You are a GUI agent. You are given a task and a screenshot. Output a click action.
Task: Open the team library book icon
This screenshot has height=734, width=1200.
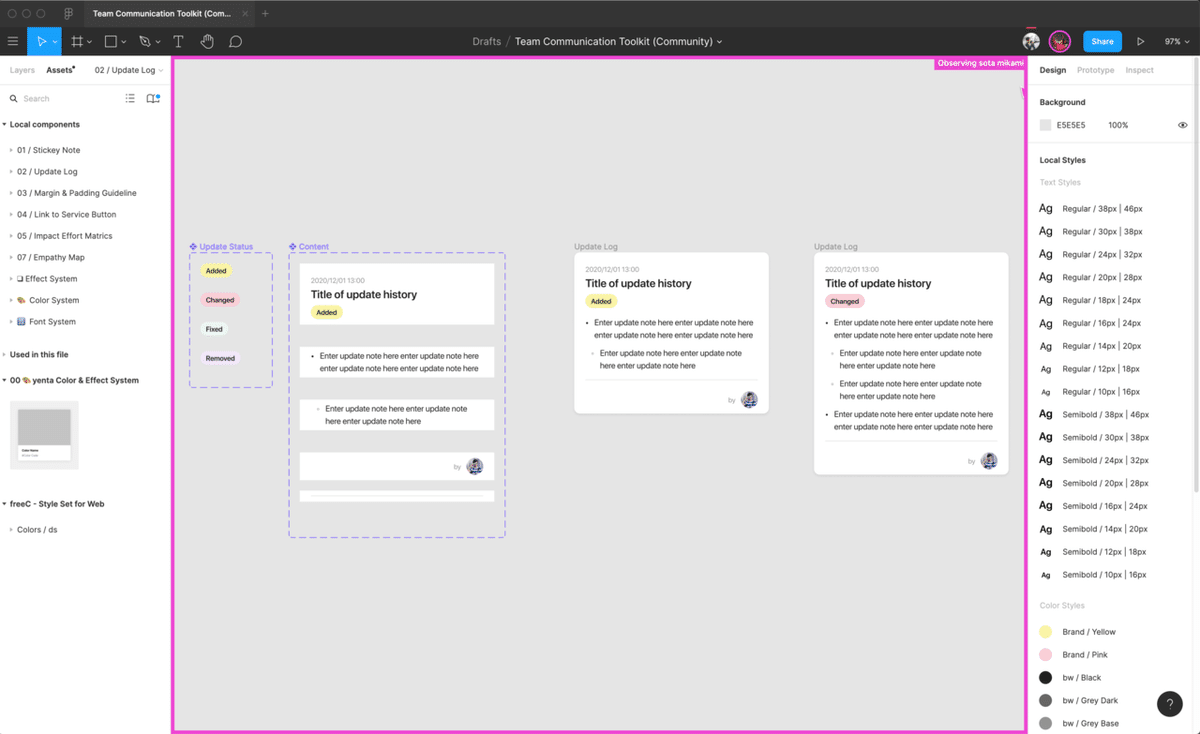[x=153, y=98]
